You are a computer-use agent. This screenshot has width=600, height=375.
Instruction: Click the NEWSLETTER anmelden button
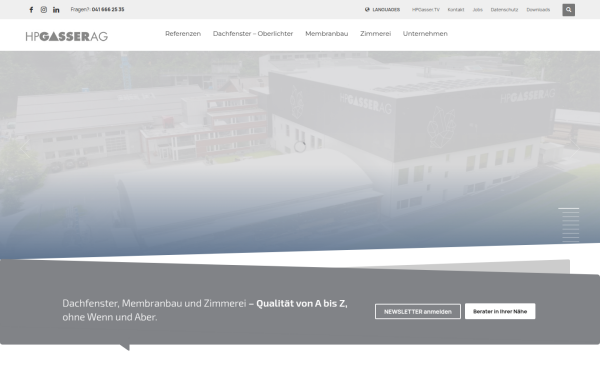pos(418,311)
